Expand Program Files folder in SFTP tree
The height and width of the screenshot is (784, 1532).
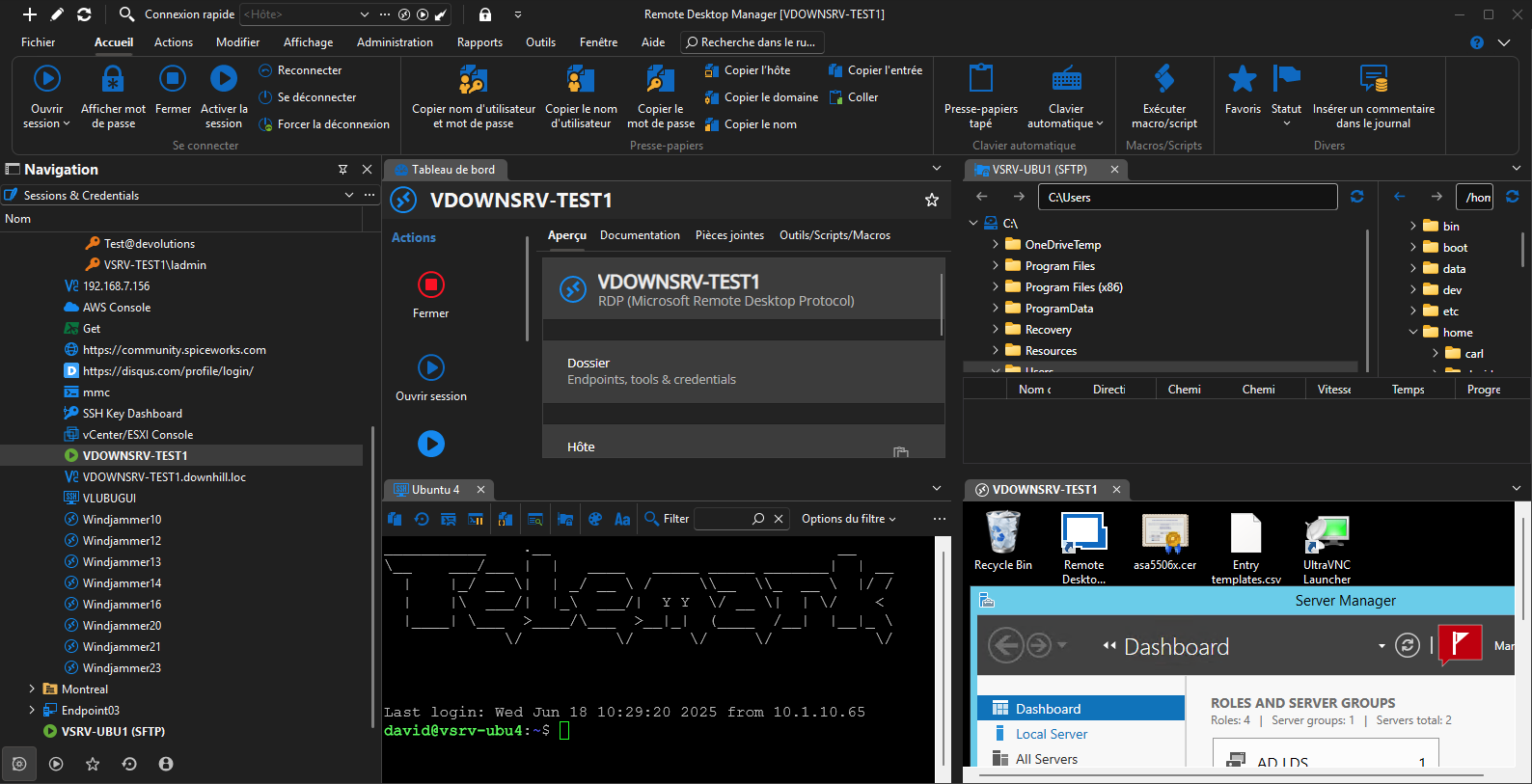click(996, 265)
